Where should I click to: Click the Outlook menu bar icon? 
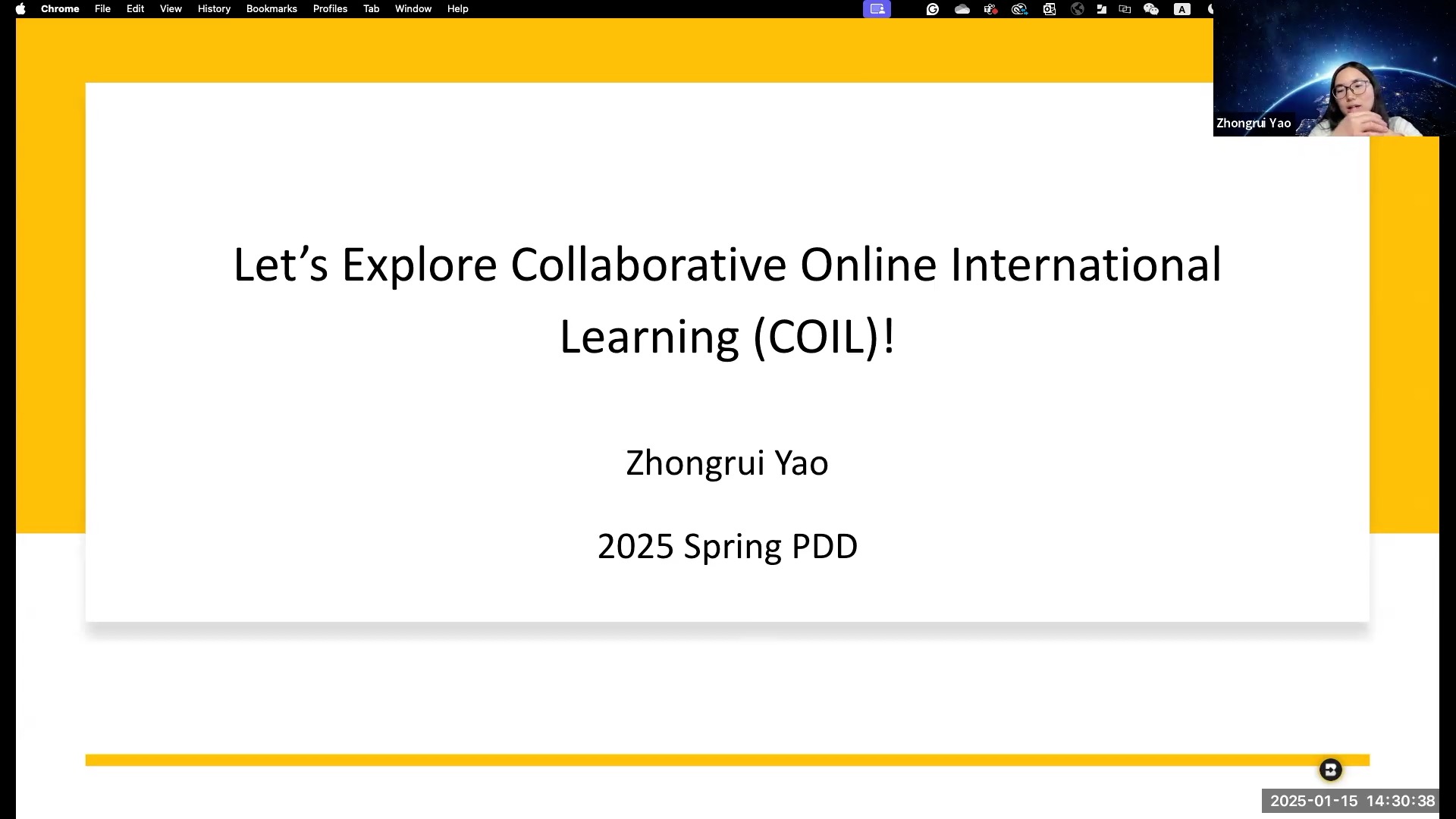tap(1049, 9)
